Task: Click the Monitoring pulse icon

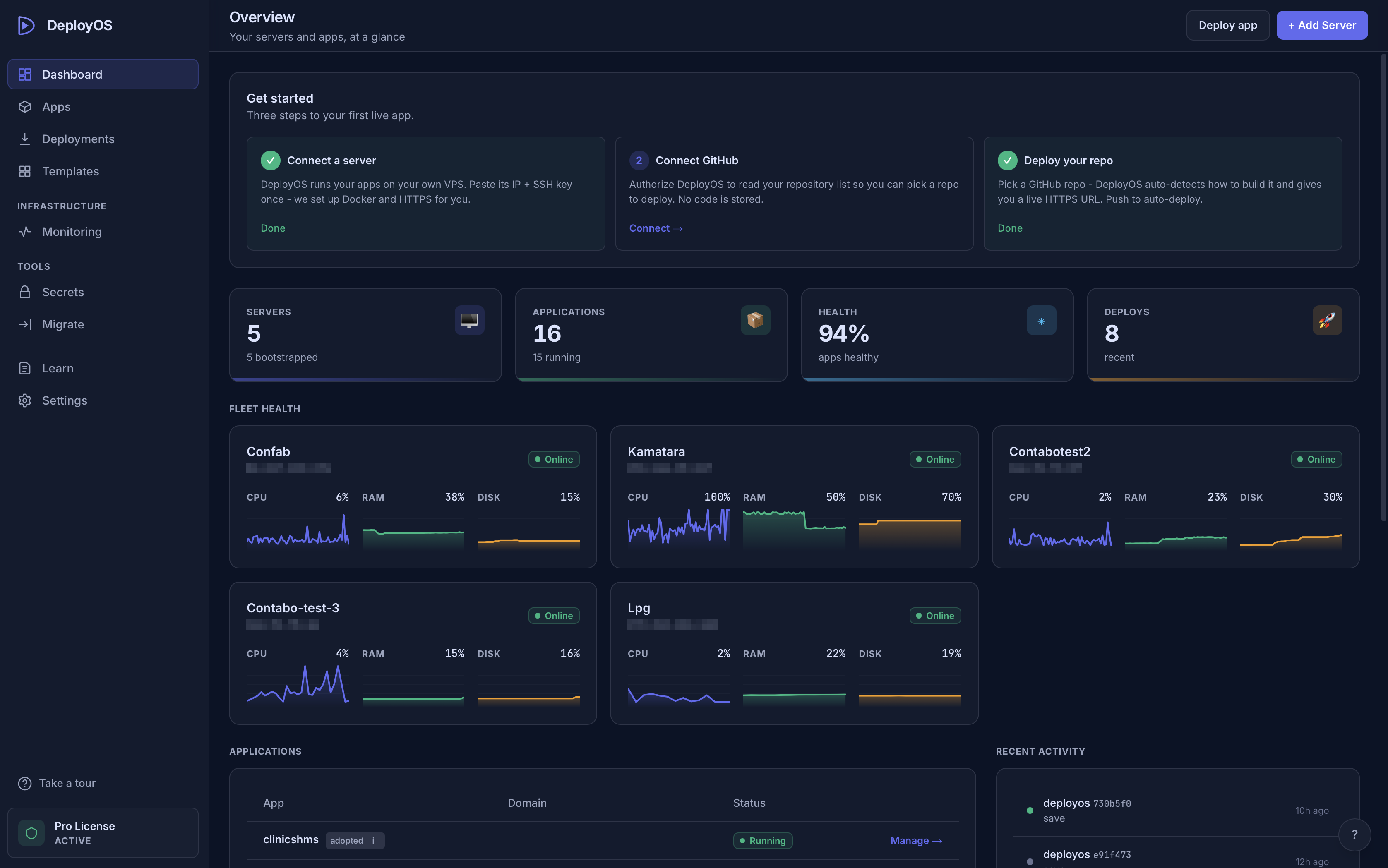Action: pyautogui.click(x=25, y=231)
